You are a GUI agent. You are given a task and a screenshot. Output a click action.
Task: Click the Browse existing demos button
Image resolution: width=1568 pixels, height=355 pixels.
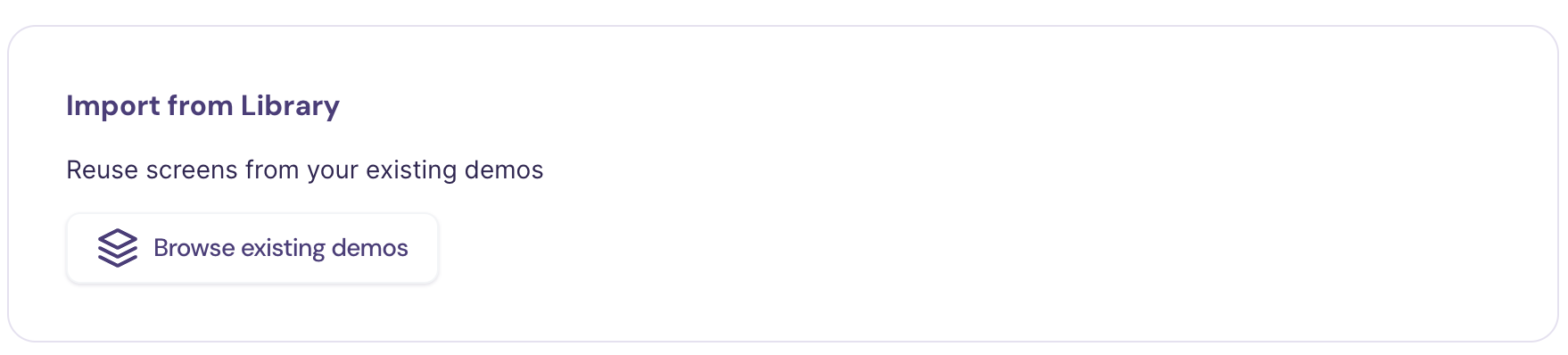[x=252, y=248]
